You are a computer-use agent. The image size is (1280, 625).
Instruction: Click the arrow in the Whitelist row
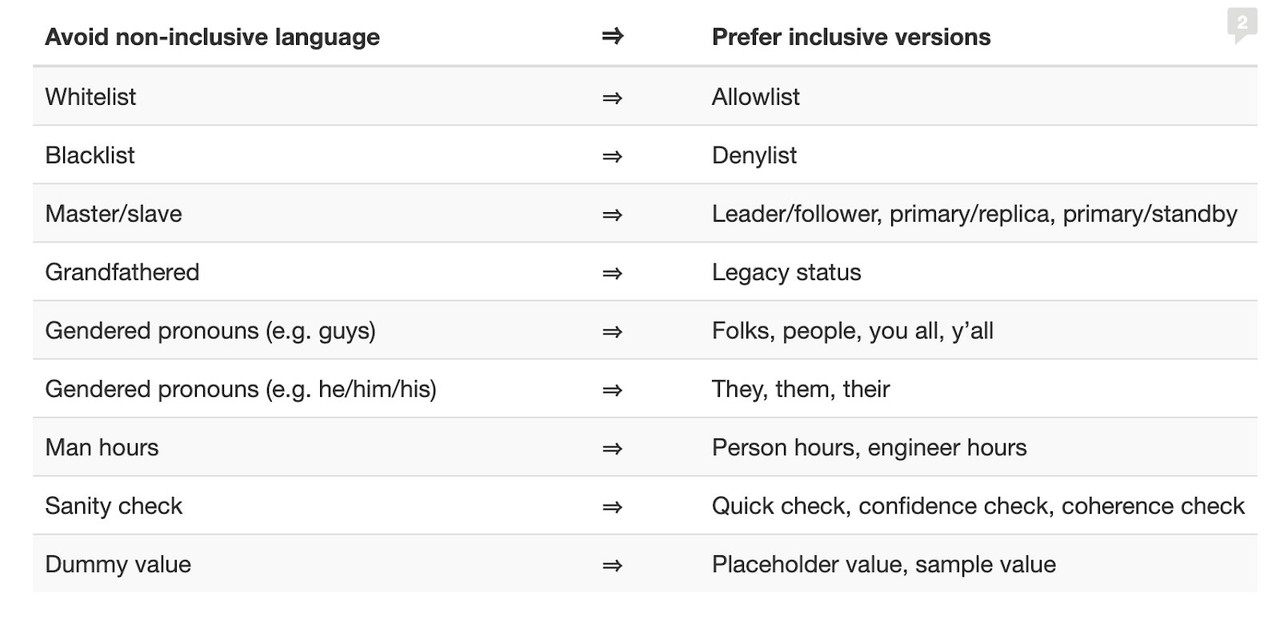coord(612,97)
